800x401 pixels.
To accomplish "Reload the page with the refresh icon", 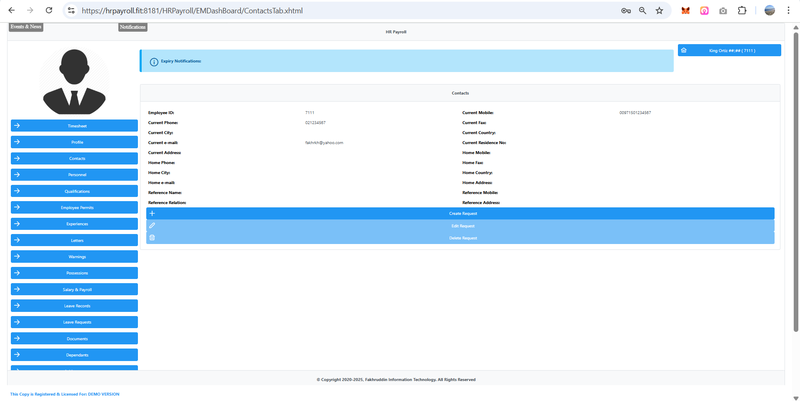I will pos(49,10).
